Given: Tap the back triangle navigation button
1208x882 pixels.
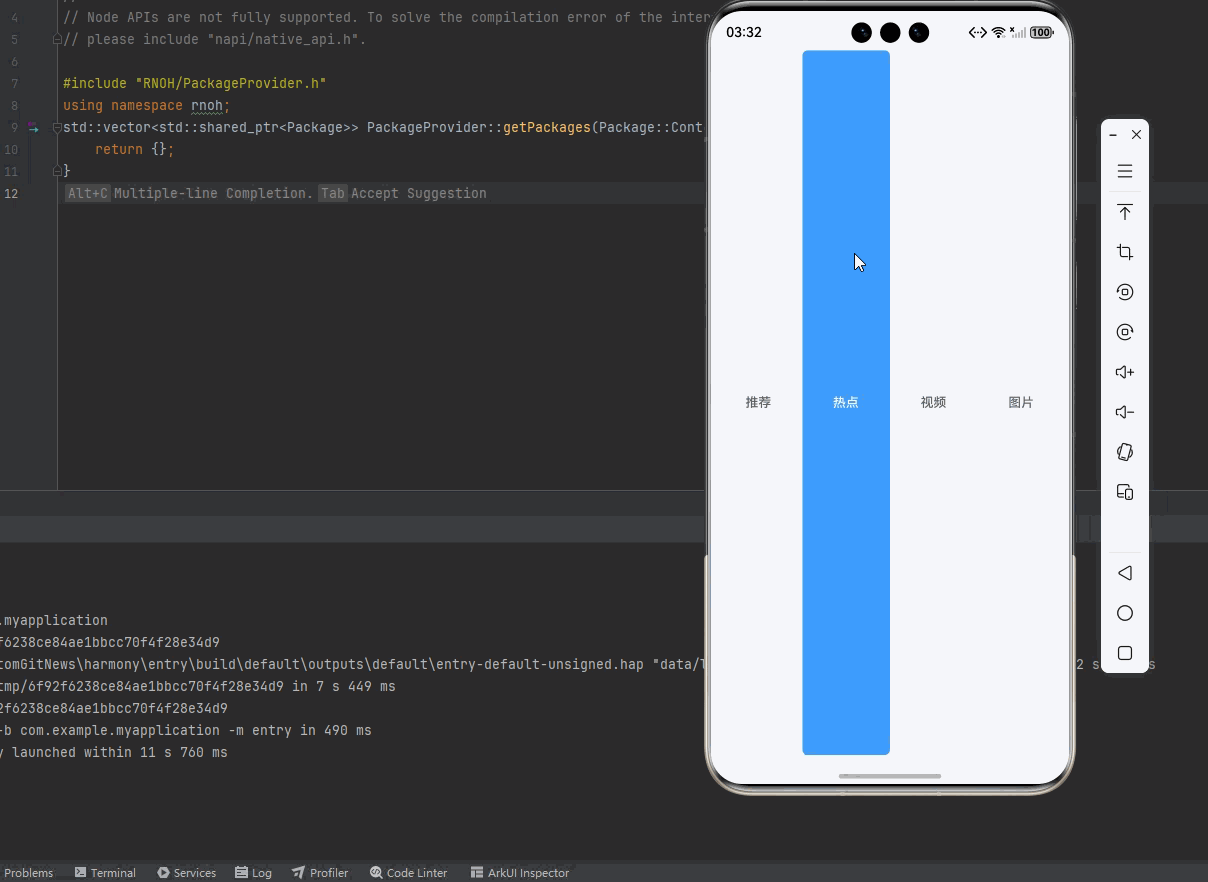Looking at the screenshot, I should tap(1125, 573).
